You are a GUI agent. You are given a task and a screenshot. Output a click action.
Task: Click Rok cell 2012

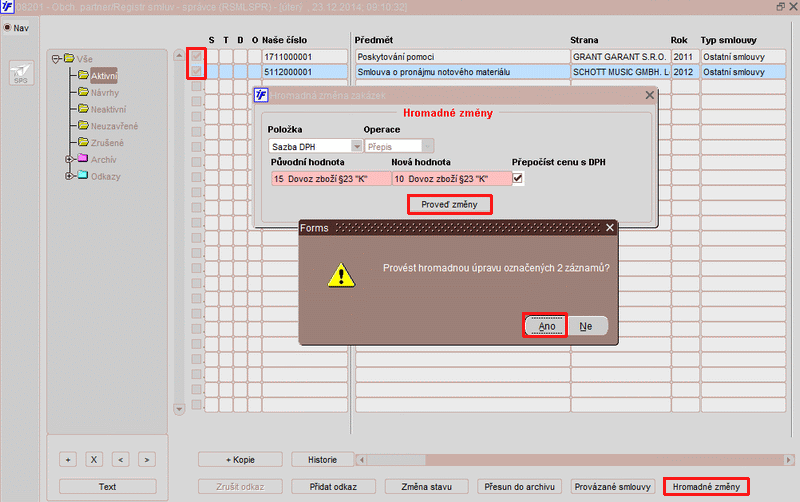pyautogui.click(x=685, y=72)
